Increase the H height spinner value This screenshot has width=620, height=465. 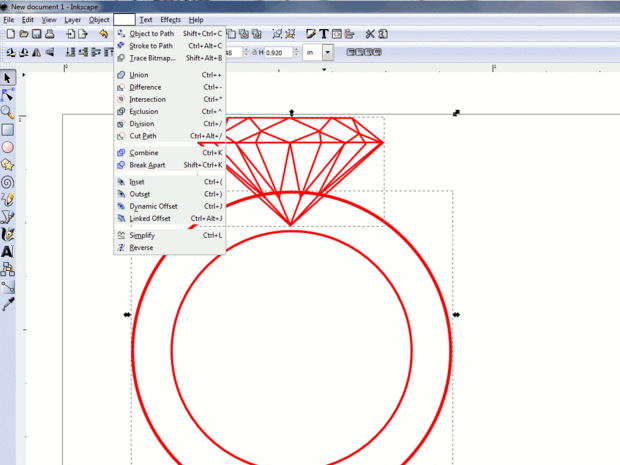coord(297,49)
